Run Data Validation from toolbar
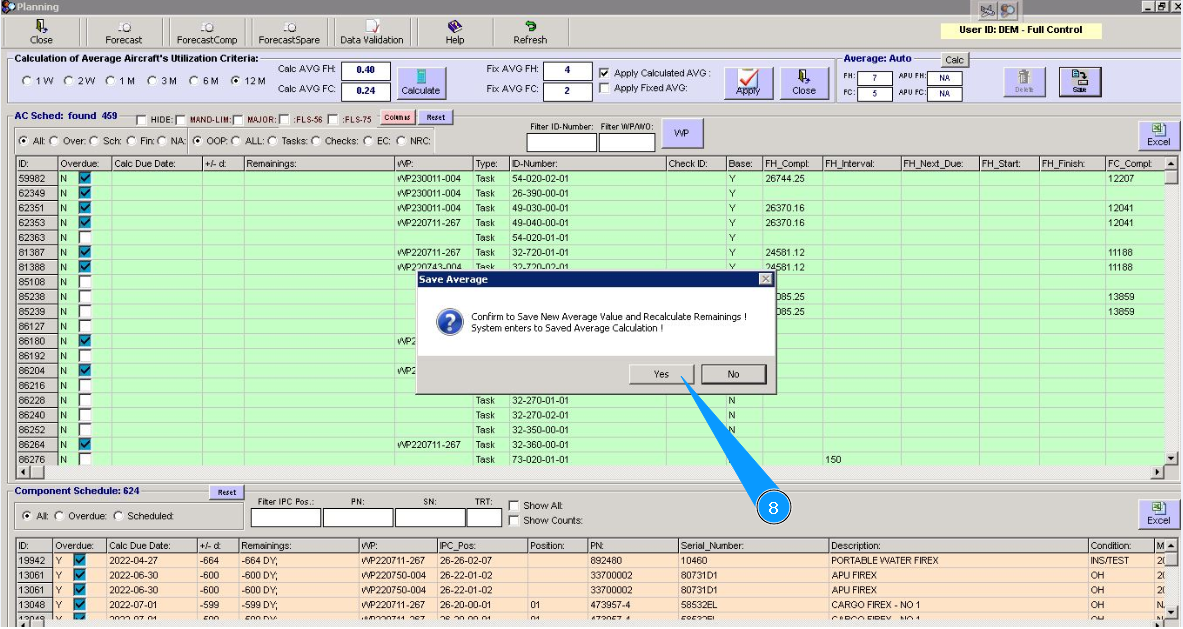 coord(371,32)
